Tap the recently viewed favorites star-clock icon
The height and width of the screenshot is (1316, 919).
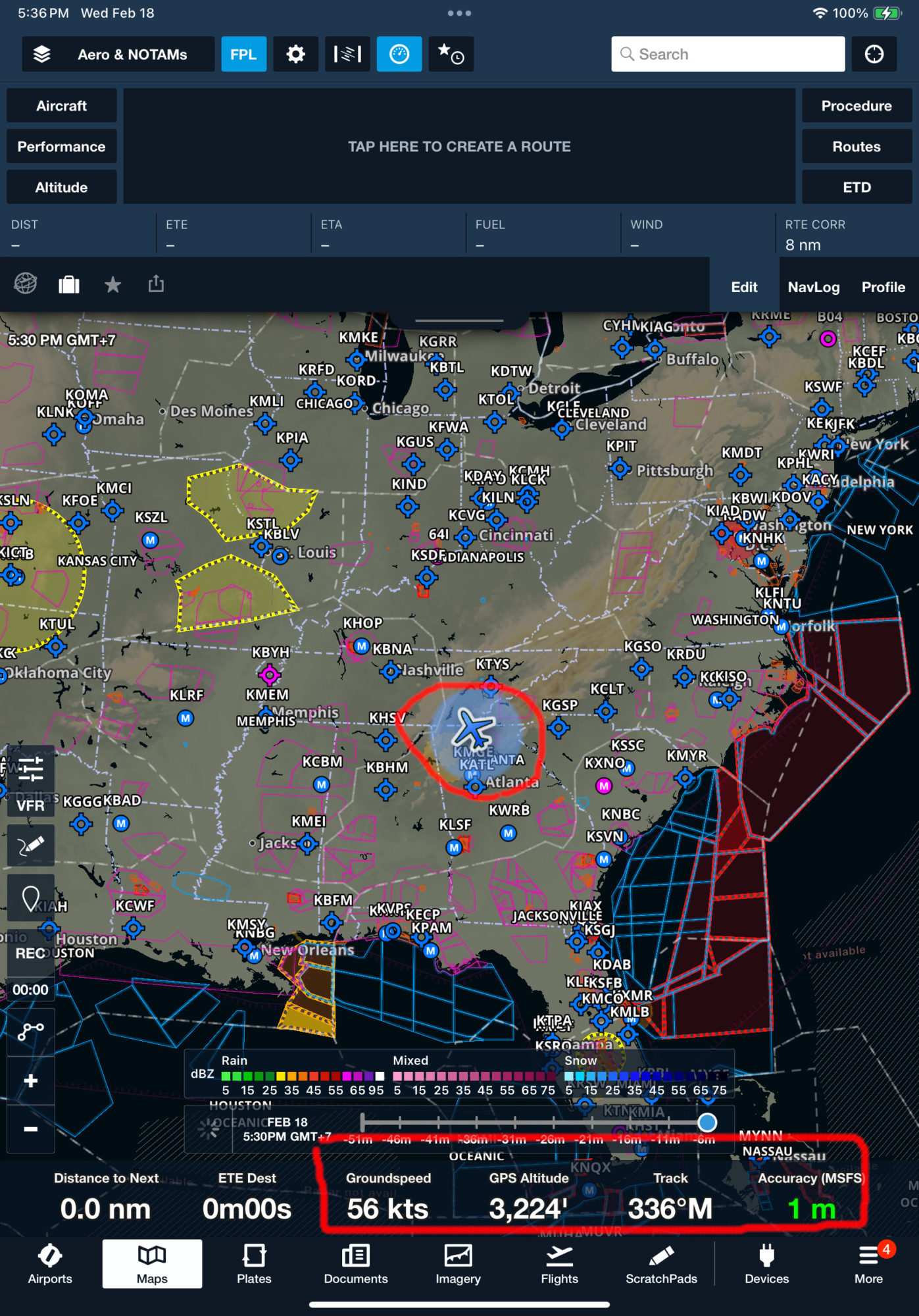(x=451, y=54)
